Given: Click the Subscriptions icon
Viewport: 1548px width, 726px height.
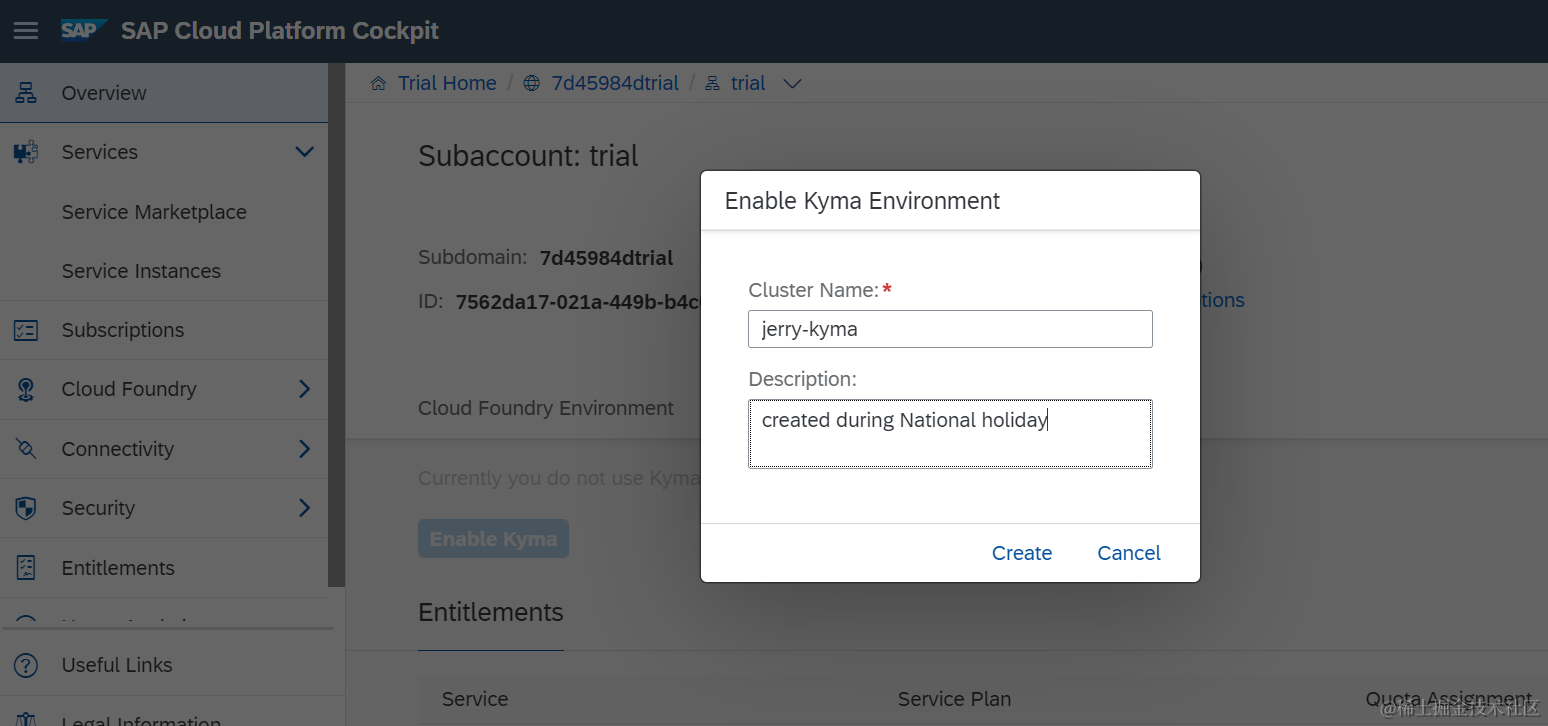Looking at the screenshot, I should point(26,330).
